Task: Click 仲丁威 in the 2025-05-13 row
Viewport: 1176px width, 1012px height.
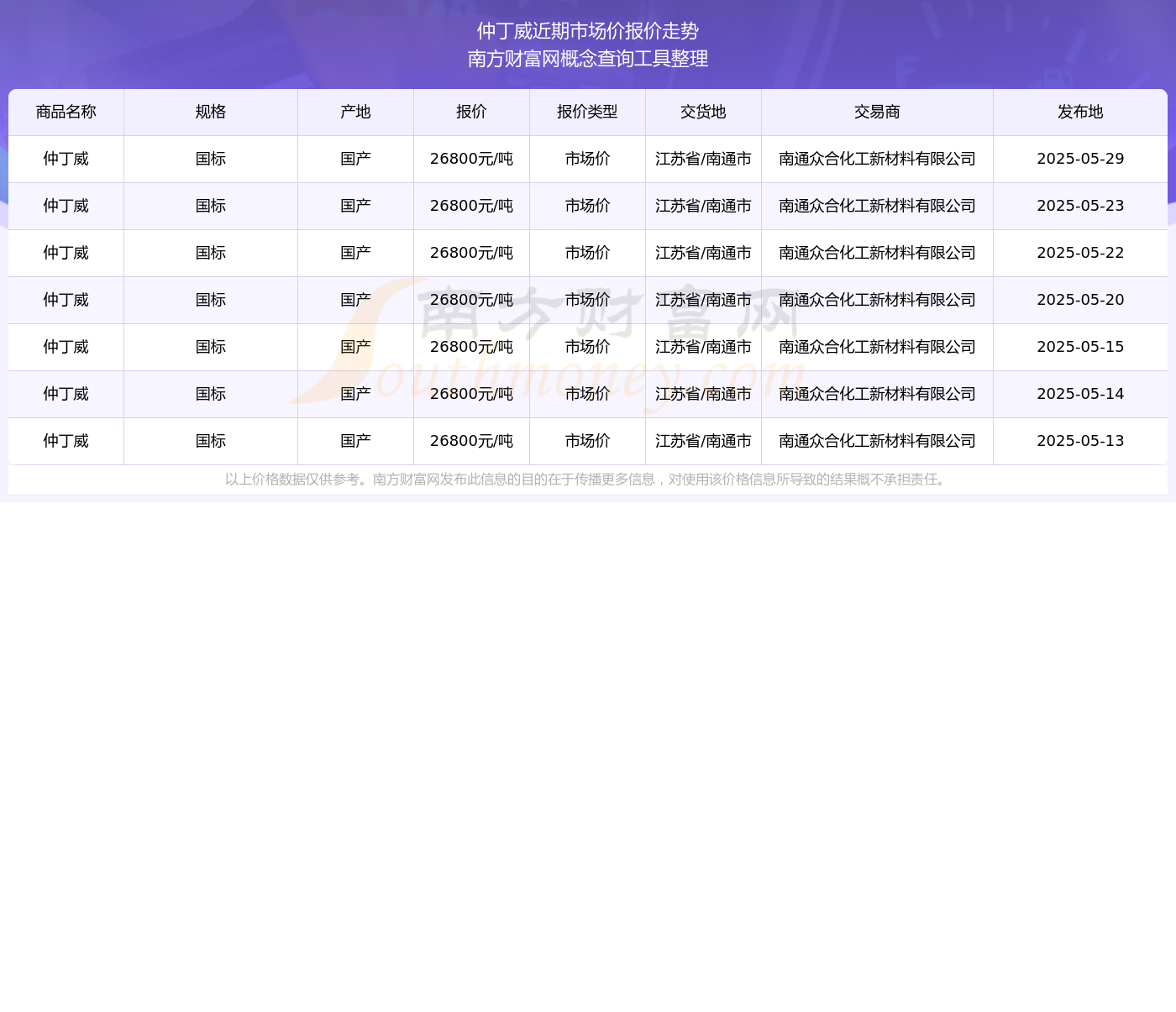Action: click(66, 441)
